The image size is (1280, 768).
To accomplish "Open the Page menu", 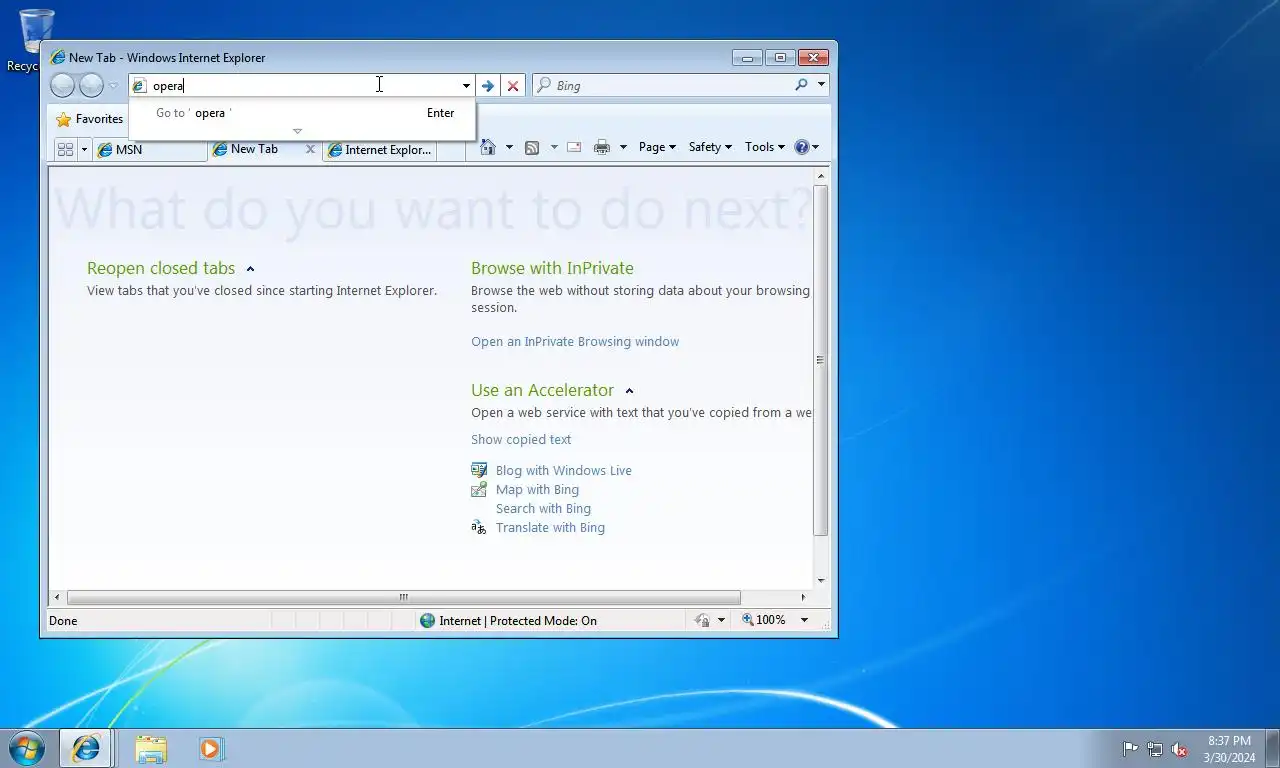I will 657,147.
